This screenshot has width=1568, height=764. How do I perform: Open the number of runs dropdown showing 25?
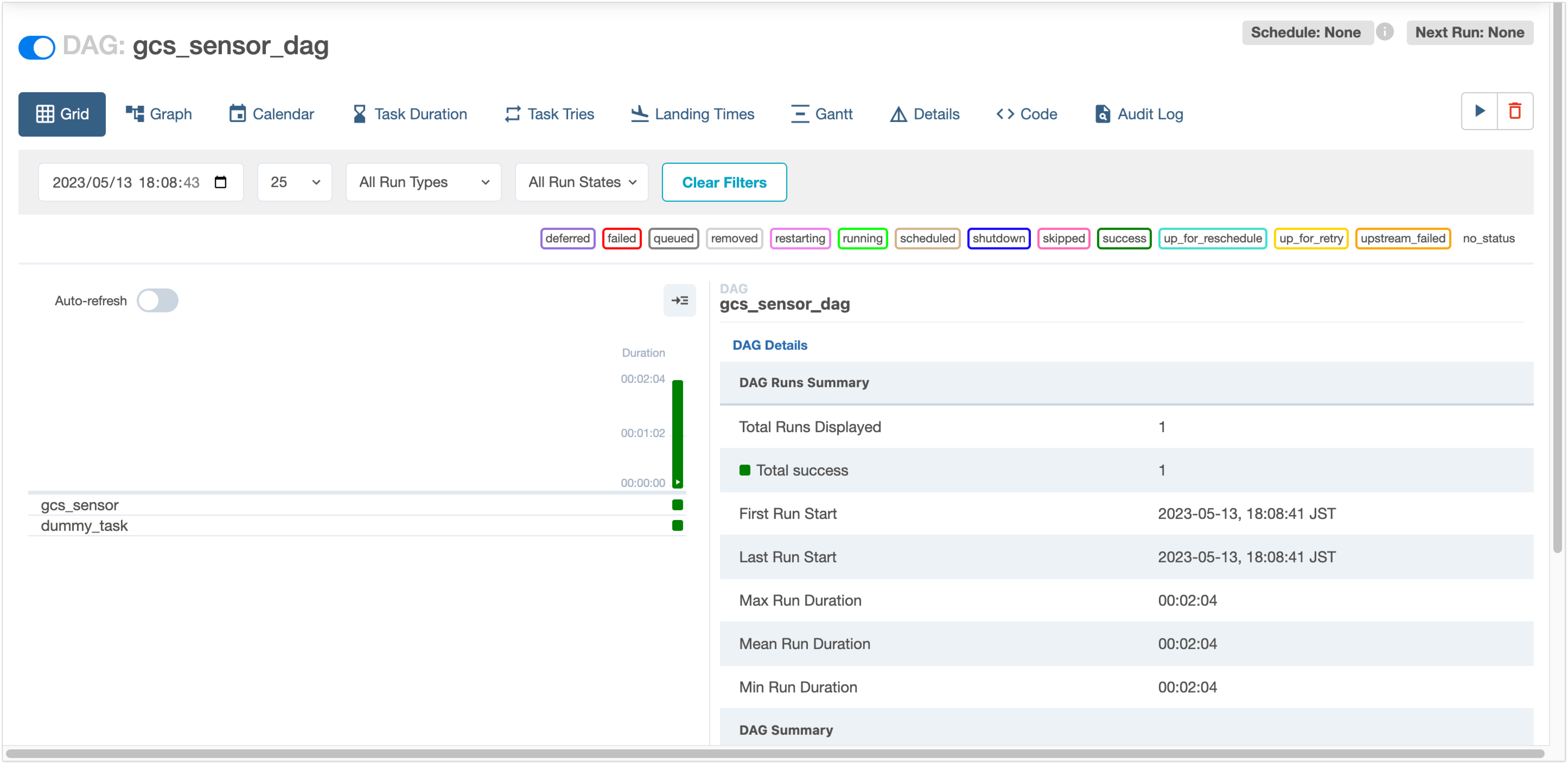click(x=295, y=182)
